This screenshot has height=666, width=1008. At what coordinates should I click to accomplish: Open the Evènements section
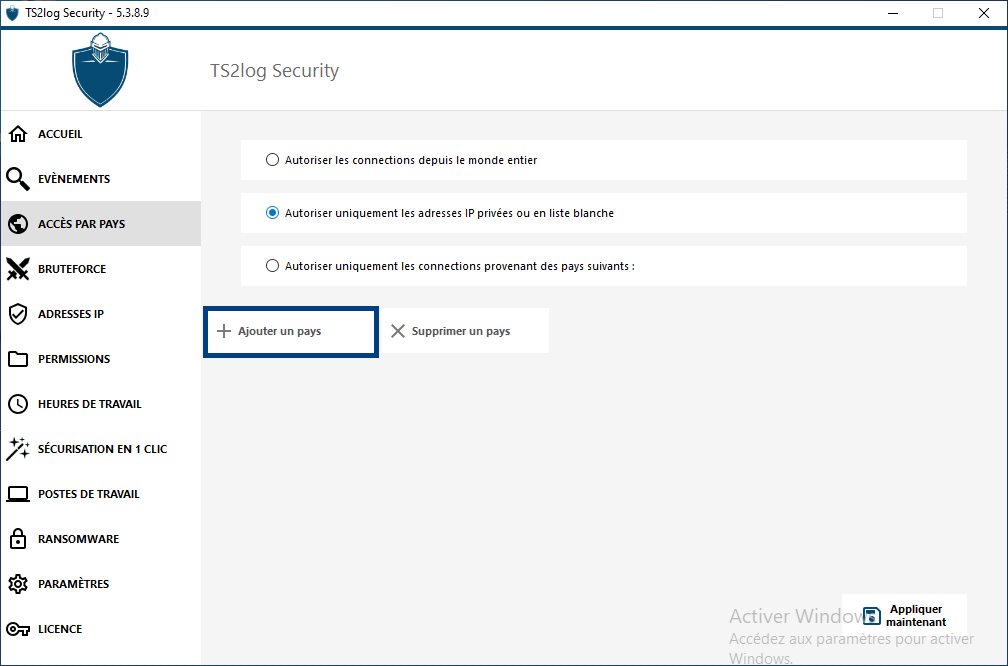pyautogui.click(x=101, y=179)
